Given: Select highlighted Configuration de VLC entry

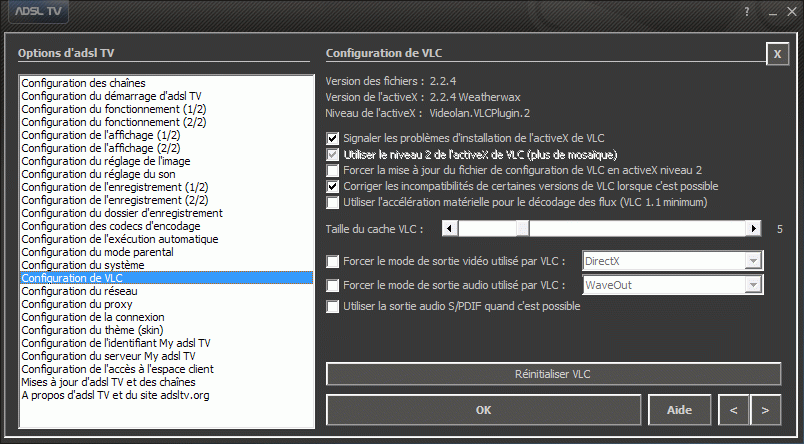Looking at the screenshot, I should (x=166, y=278).
